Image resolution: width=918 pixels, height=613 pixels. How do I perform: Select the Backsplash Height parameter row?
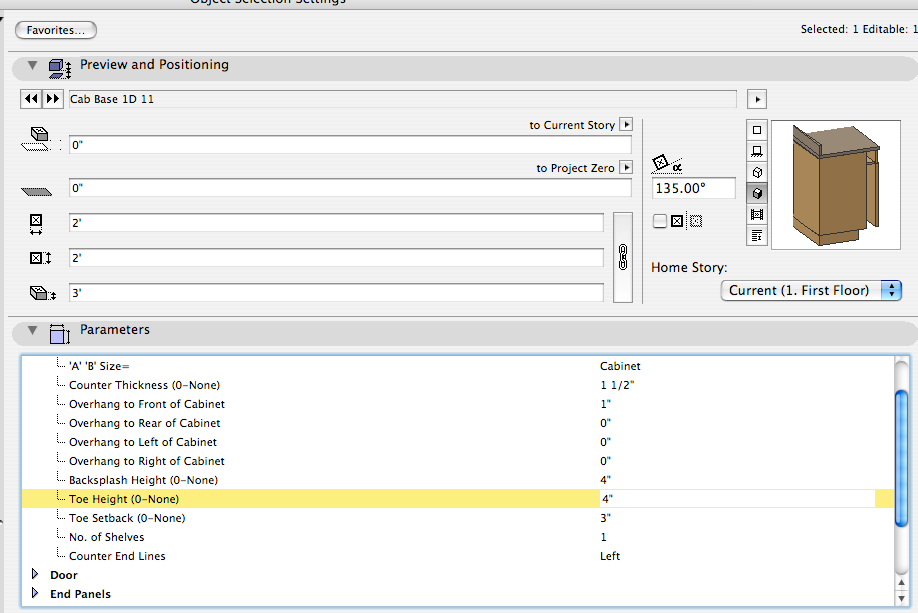[458, 480]
